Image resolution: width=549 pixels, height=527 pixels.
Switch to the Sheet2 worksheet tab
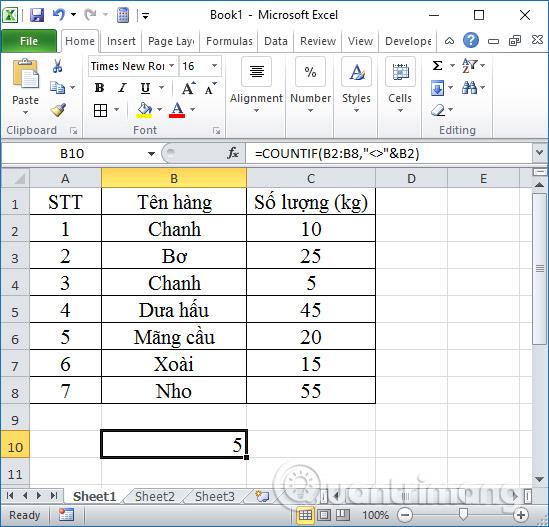point(155,496)
